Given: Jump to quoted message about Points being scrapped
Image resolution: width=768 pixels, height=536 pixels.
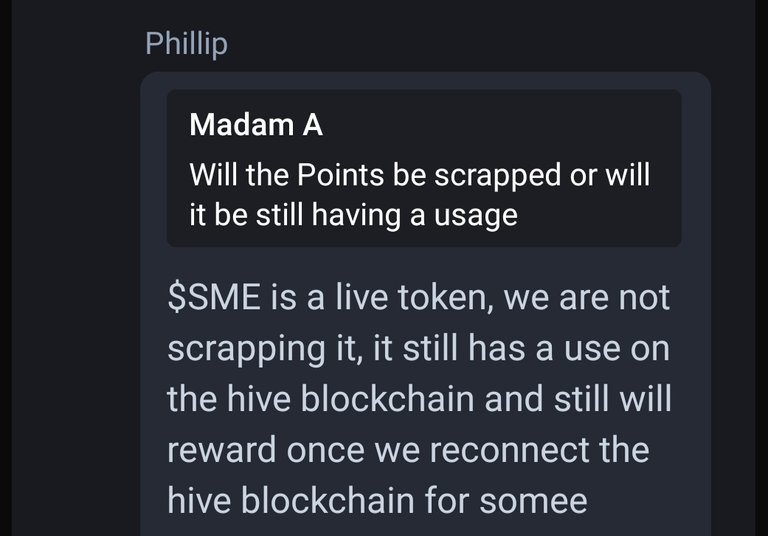Looking at the screenshot, I should [424, 168].
